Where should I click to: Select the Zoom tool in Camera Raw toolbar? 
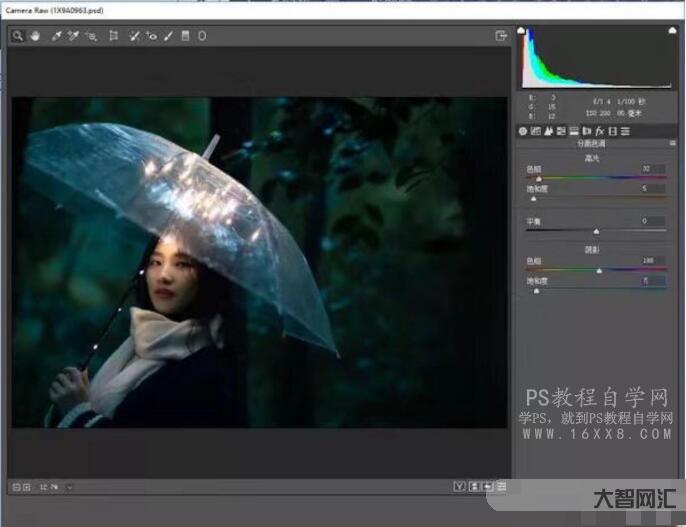click(18, 36)
